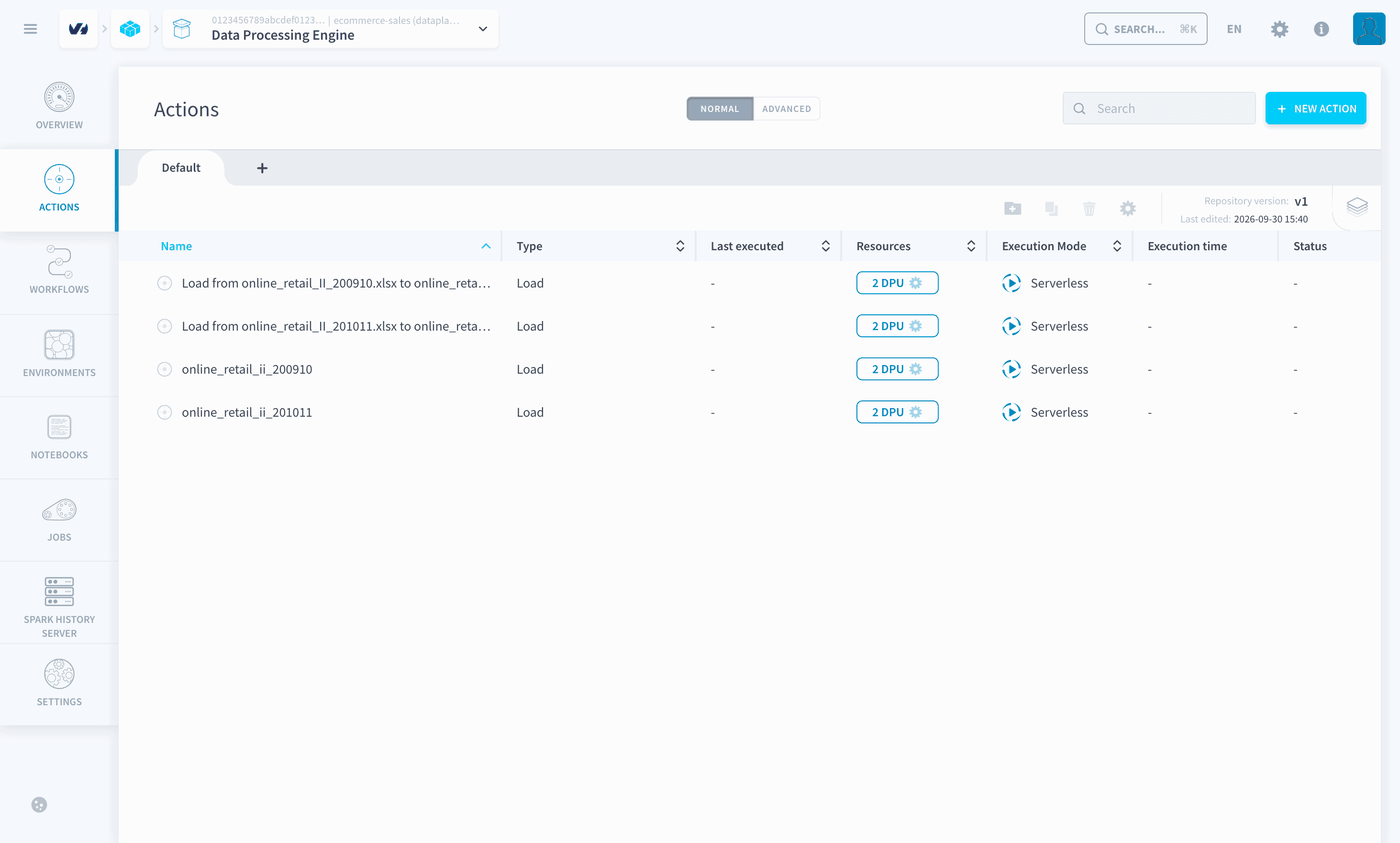Click the Data Processing Engine box icon

click(182, 29)
